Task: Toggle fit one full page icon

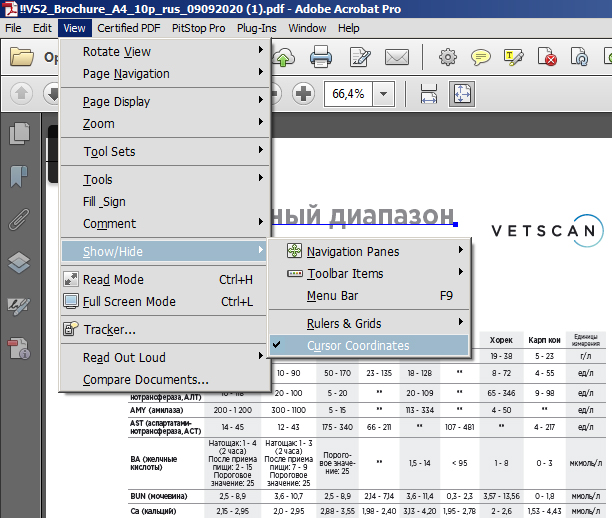Action: click(x=462, y=94)
